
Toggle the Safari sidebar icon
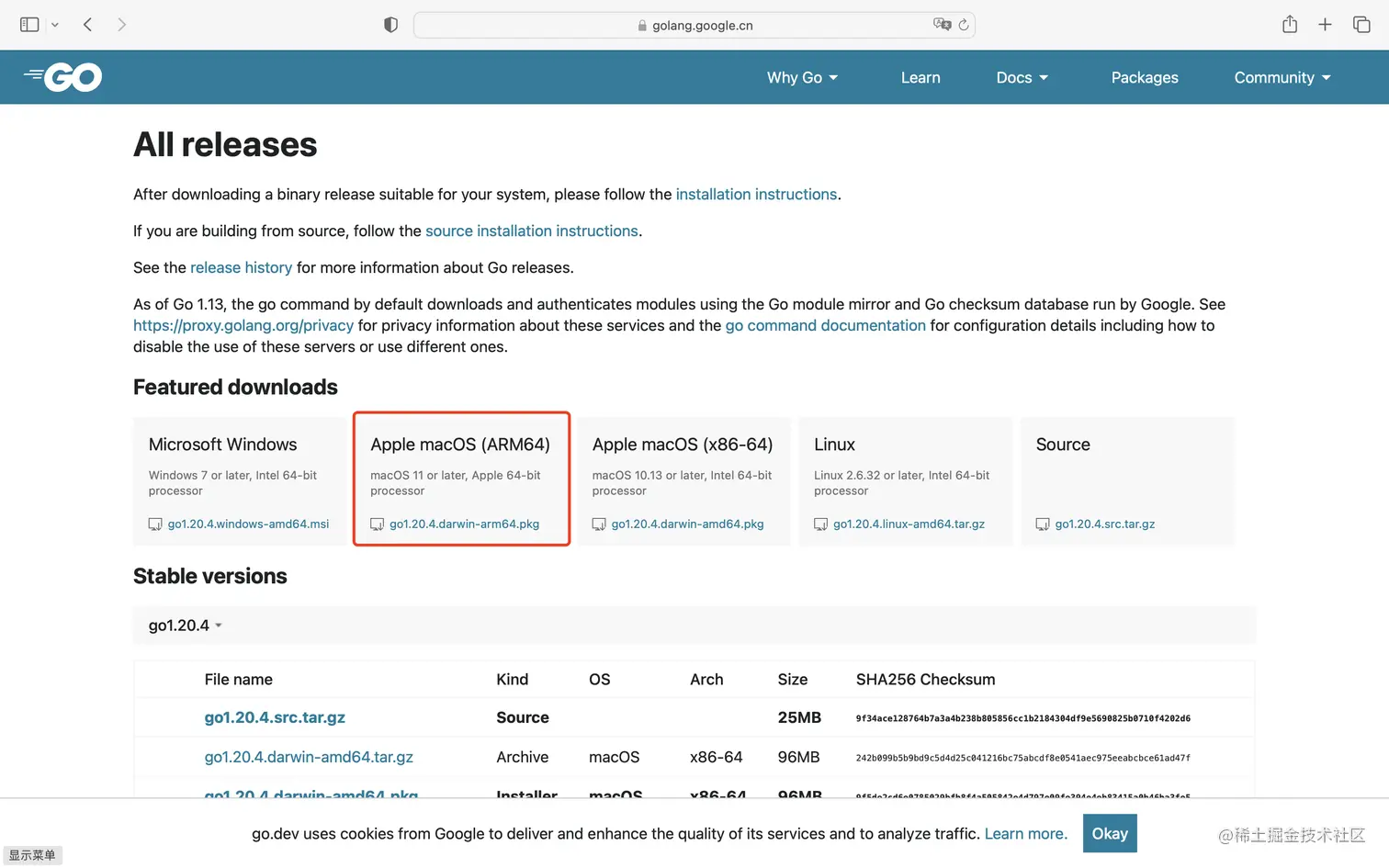(29, 25)
